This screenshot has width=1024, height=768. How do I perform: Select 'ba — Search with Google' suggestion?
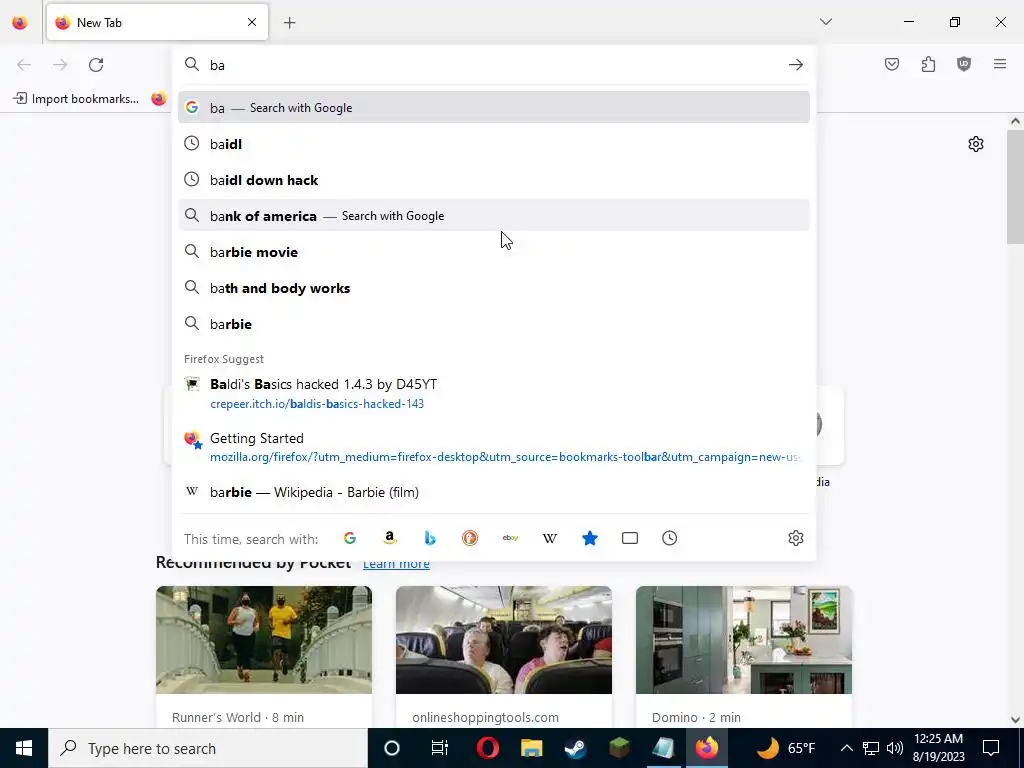pyautogui.click(x=494, y=107)
